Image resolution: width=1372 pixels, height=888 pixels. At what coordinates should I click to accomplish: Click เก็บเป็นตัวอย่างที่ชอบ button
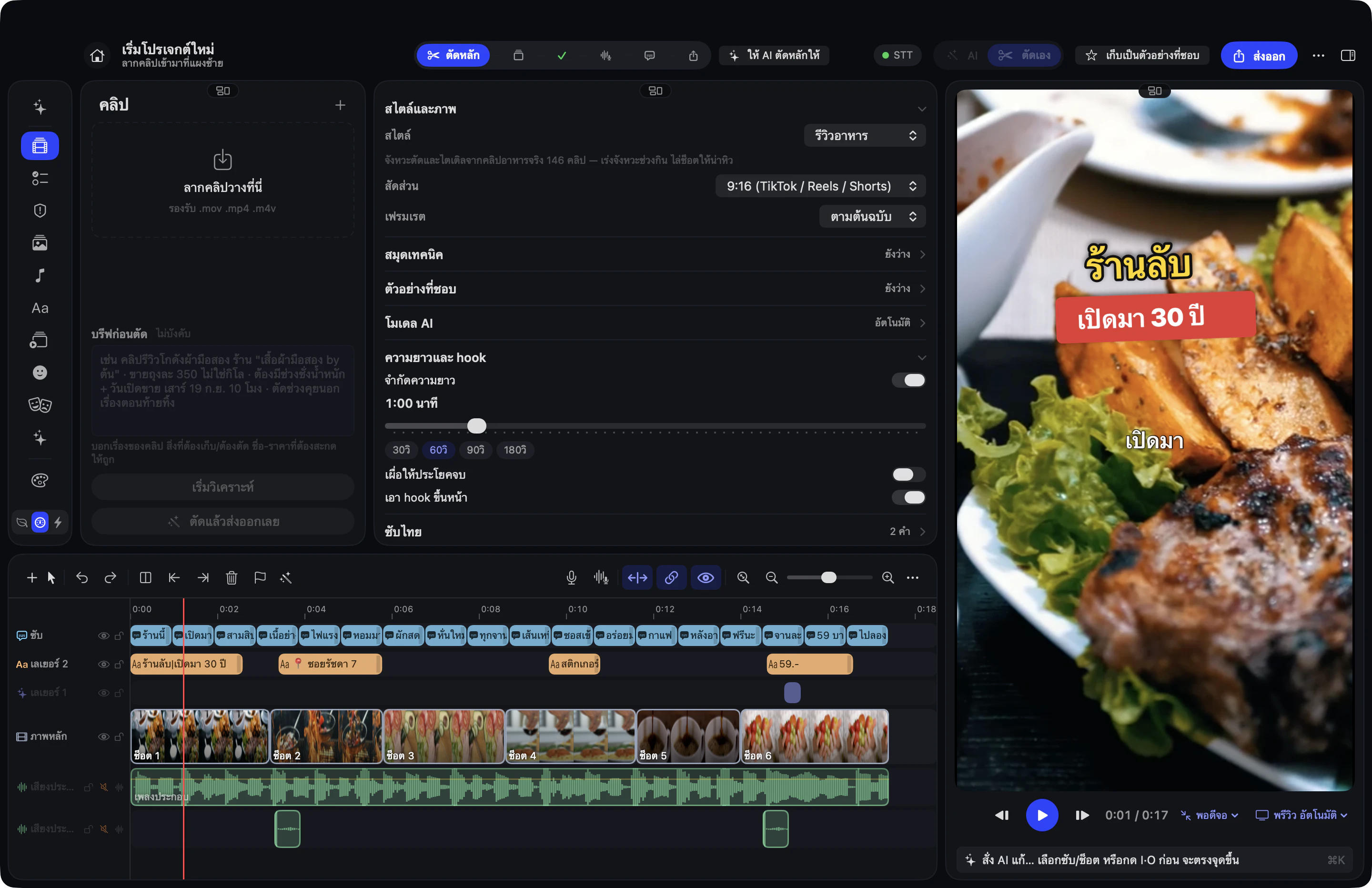coord(1142,55)
